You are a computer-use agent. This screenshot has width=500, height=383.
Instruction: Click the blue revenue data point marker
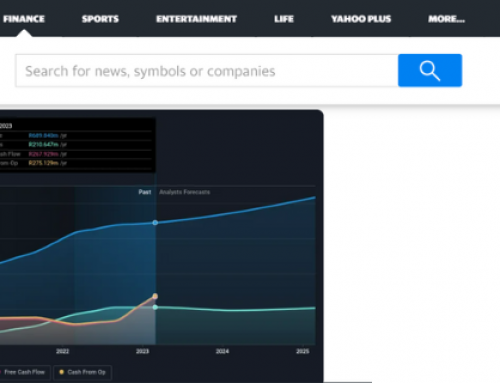click(x=155, y=223)
